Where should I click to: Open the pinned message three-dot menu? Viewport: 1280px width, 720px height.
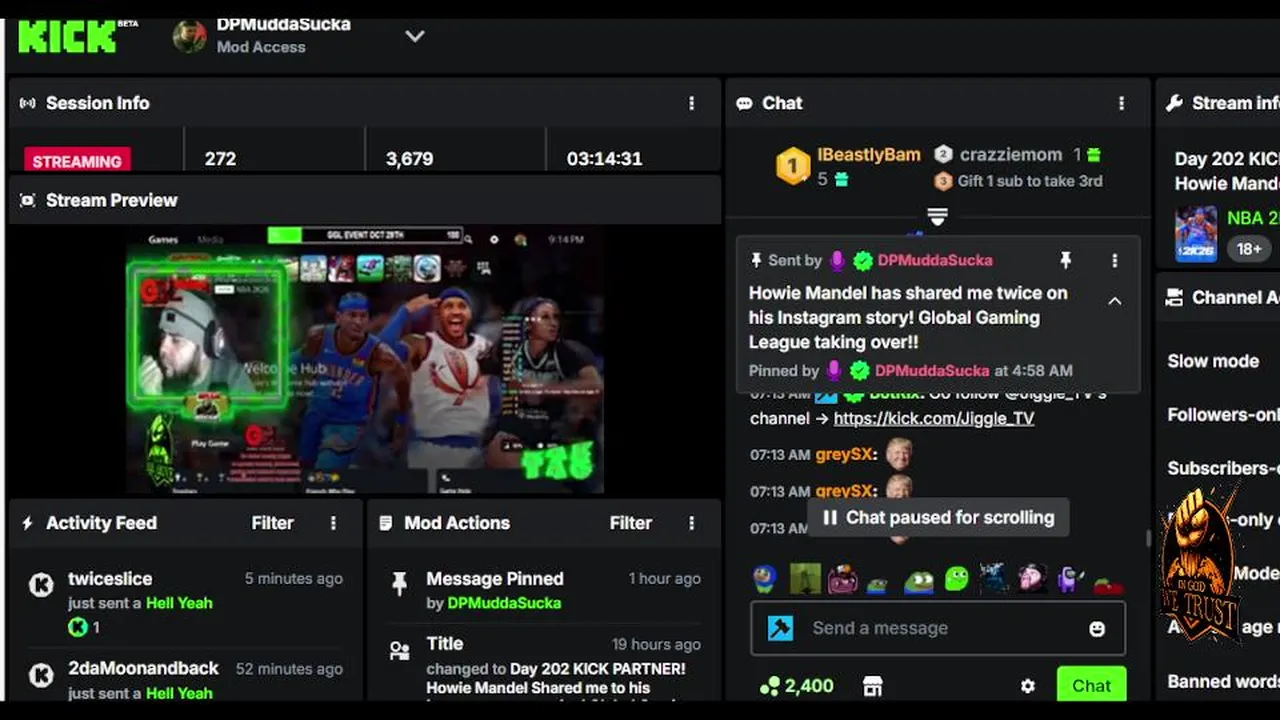(1115, 260)
